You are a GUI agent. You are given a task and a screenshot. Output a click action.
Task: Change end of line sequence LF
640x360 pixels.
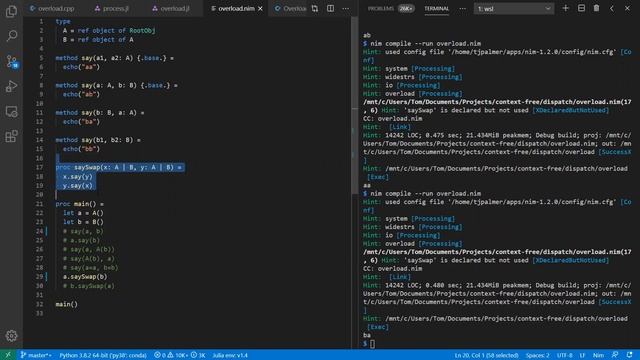pyautogui.click(x=582, y=355)
